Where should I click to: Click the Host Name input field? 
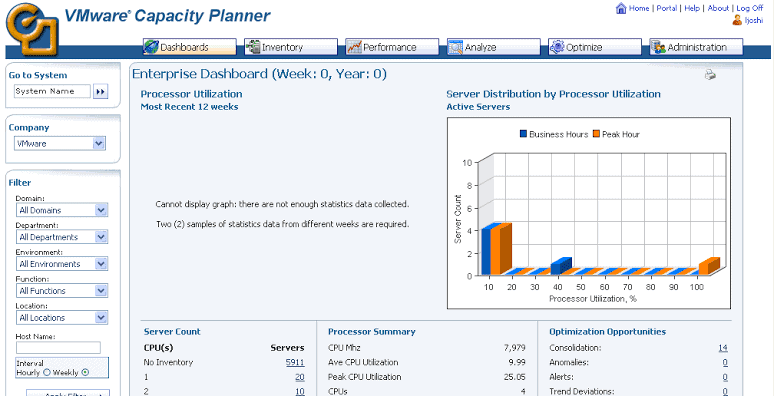click(58, 348)
